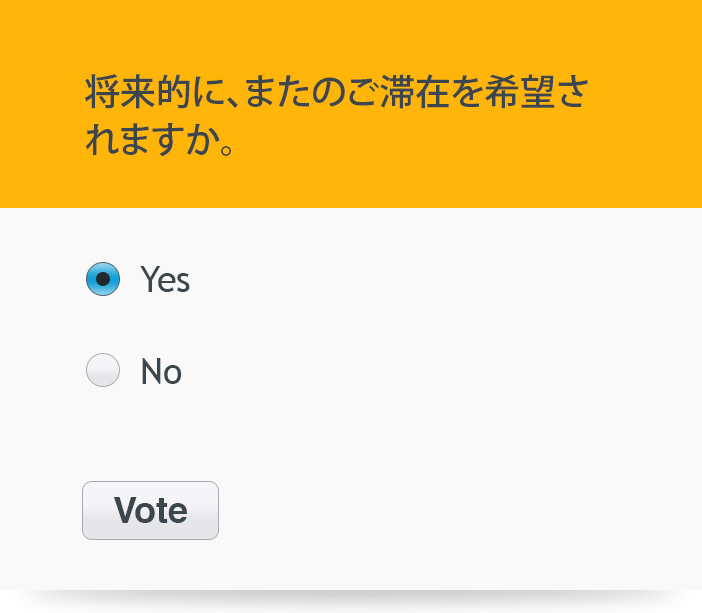Viewport: 702px width, 613px height.
Task: Click the second line "れますか。" text
Action: [x=160, y=140]
